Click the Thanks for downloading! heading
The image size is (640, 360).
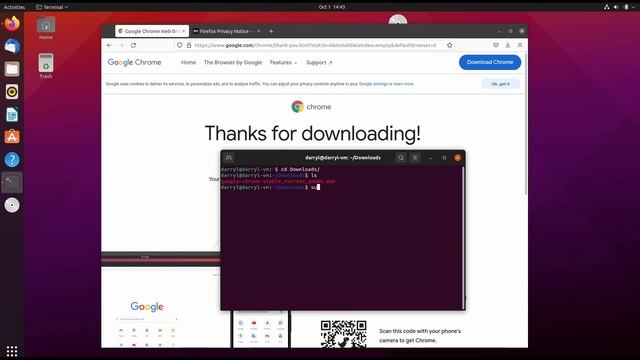(312, 133)
